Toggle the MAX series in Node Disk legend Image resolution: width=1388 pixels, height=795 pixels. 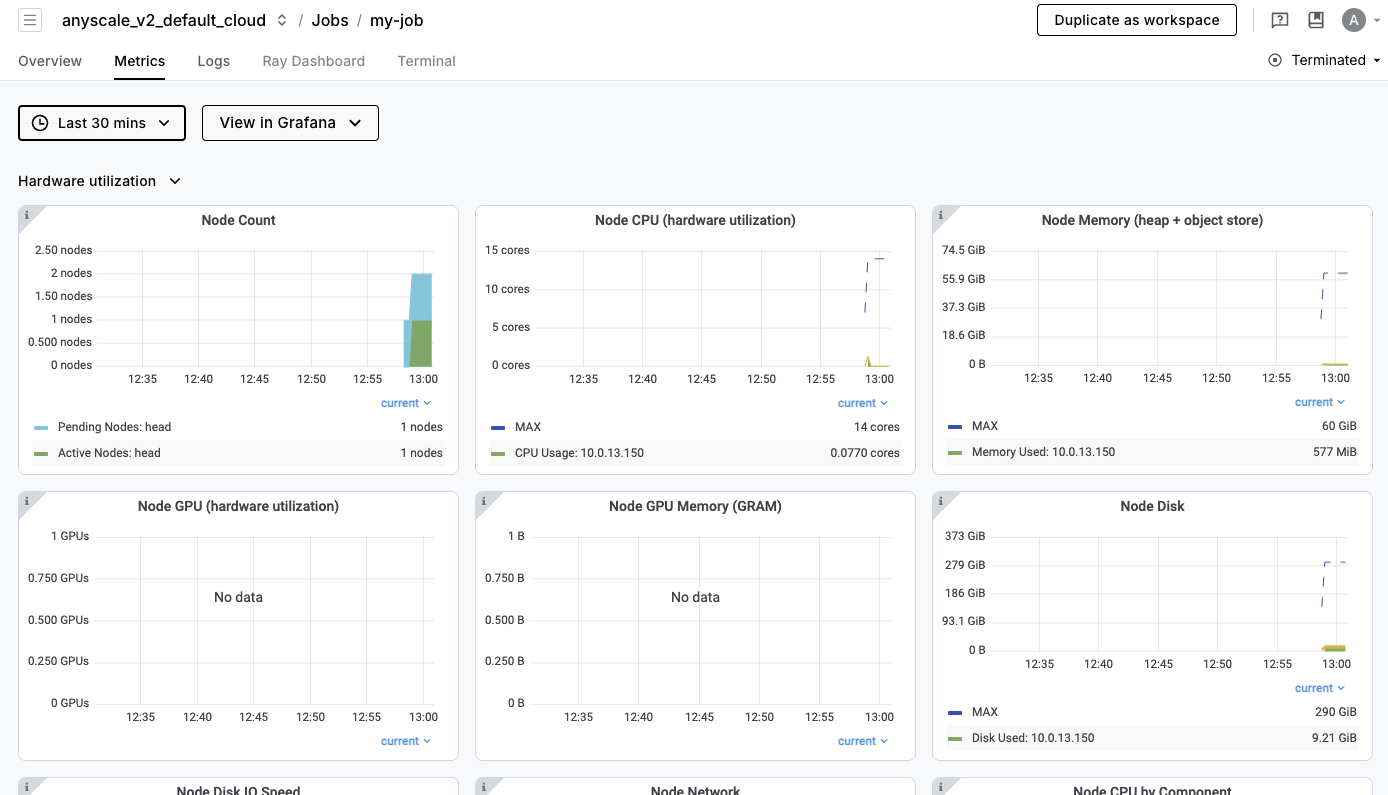[x=985, y=712]
